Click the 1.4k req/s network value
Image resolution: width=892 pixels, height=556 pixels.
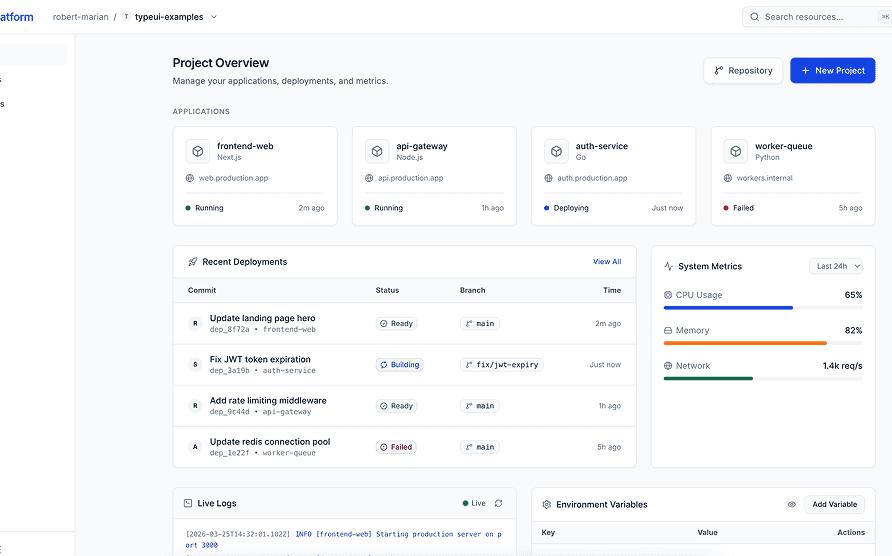[x=843, y=366]
